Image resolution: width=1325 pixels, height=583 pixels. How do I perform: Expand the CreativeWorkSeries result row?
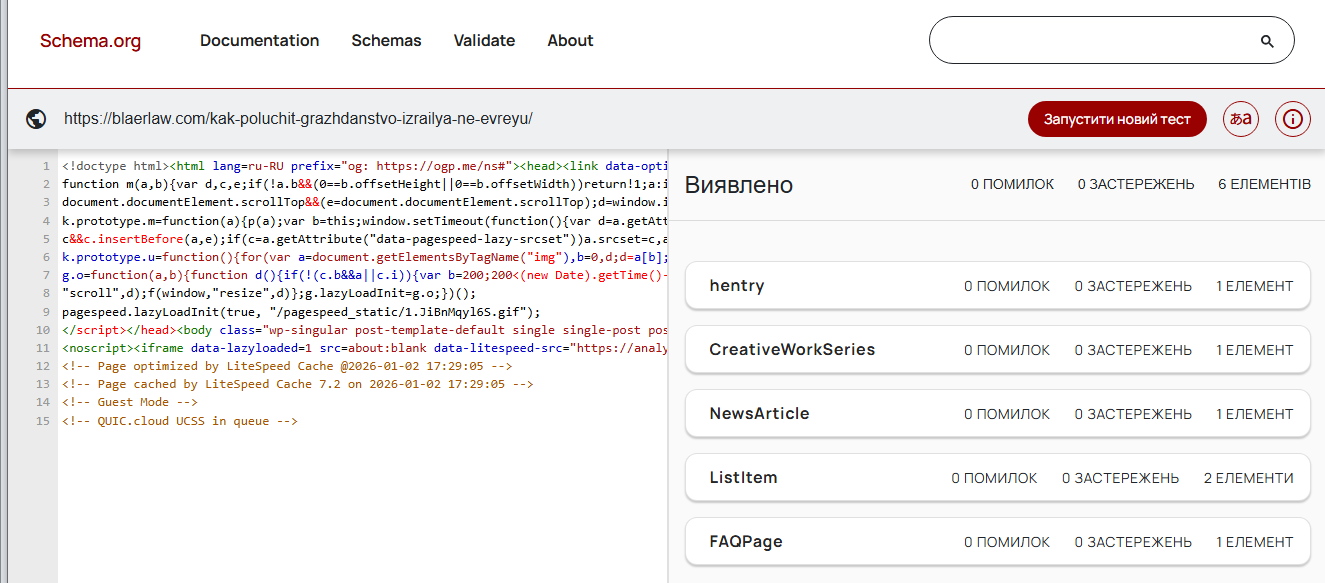997,350
